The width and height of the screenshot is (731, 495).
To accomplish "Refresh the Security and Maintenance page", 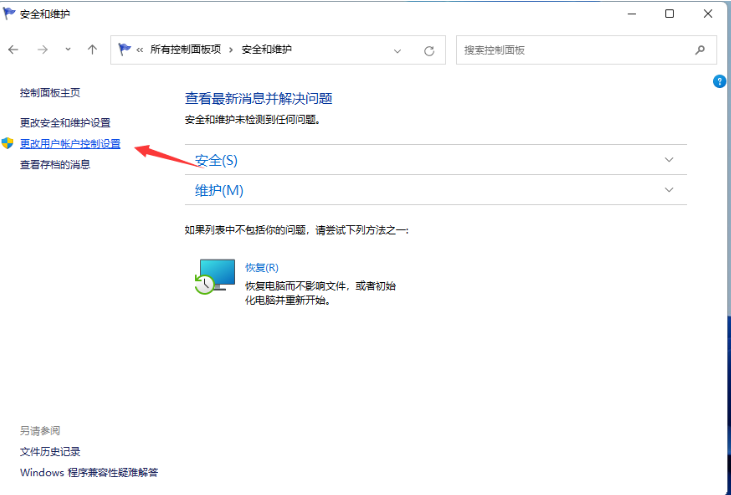I will (429, 50).
